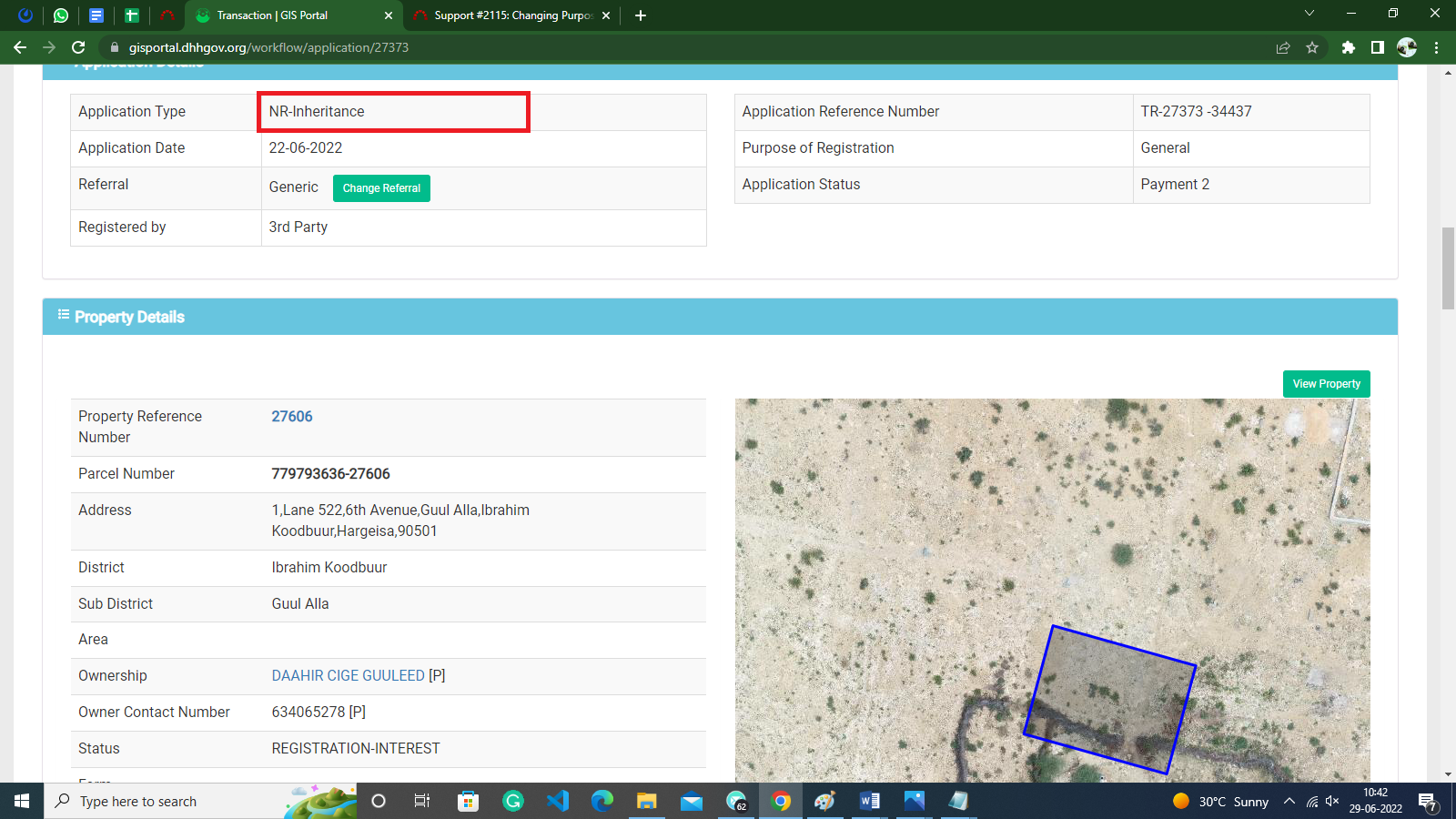Screen dimensions: 1456x819
Task: Select Purpose of Registration value General
Action: tap(1165, 148)
